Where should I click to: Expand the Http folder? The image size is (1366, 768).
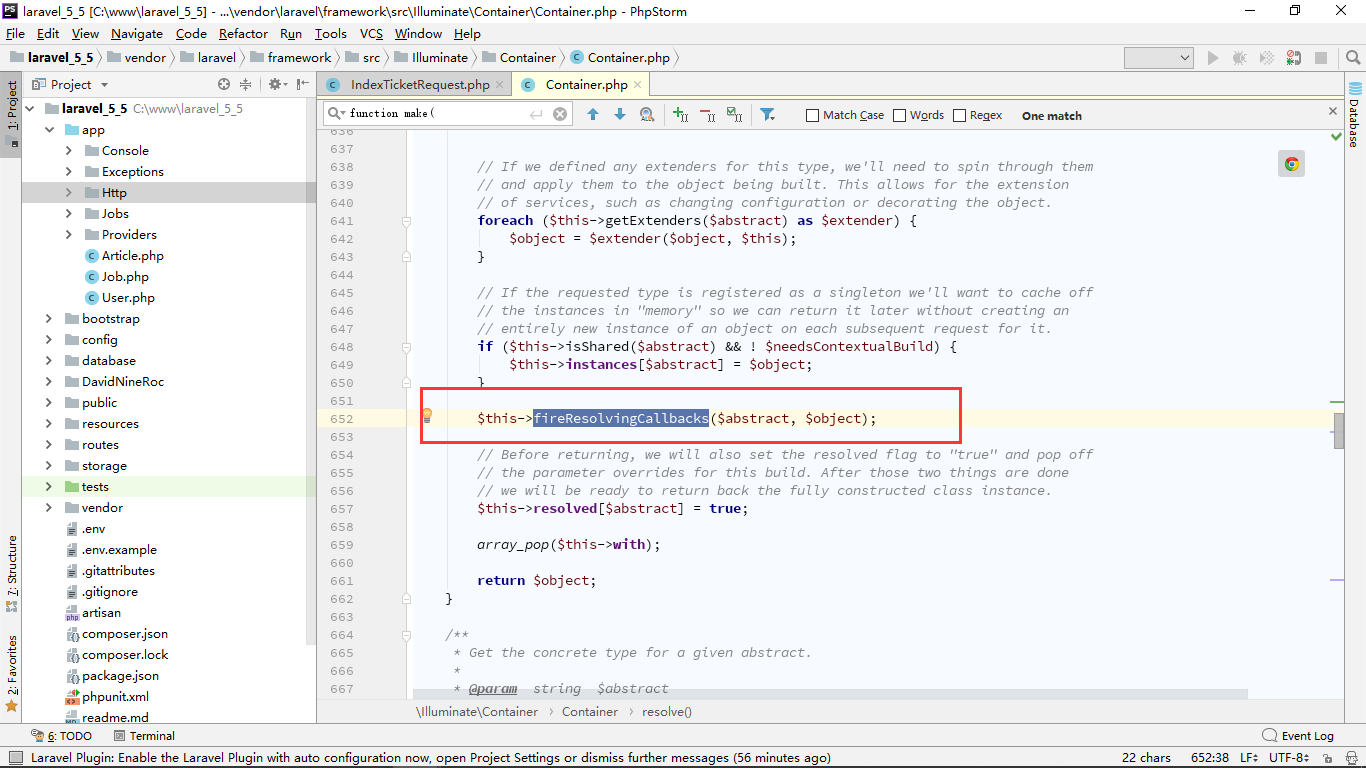[68, 193]
